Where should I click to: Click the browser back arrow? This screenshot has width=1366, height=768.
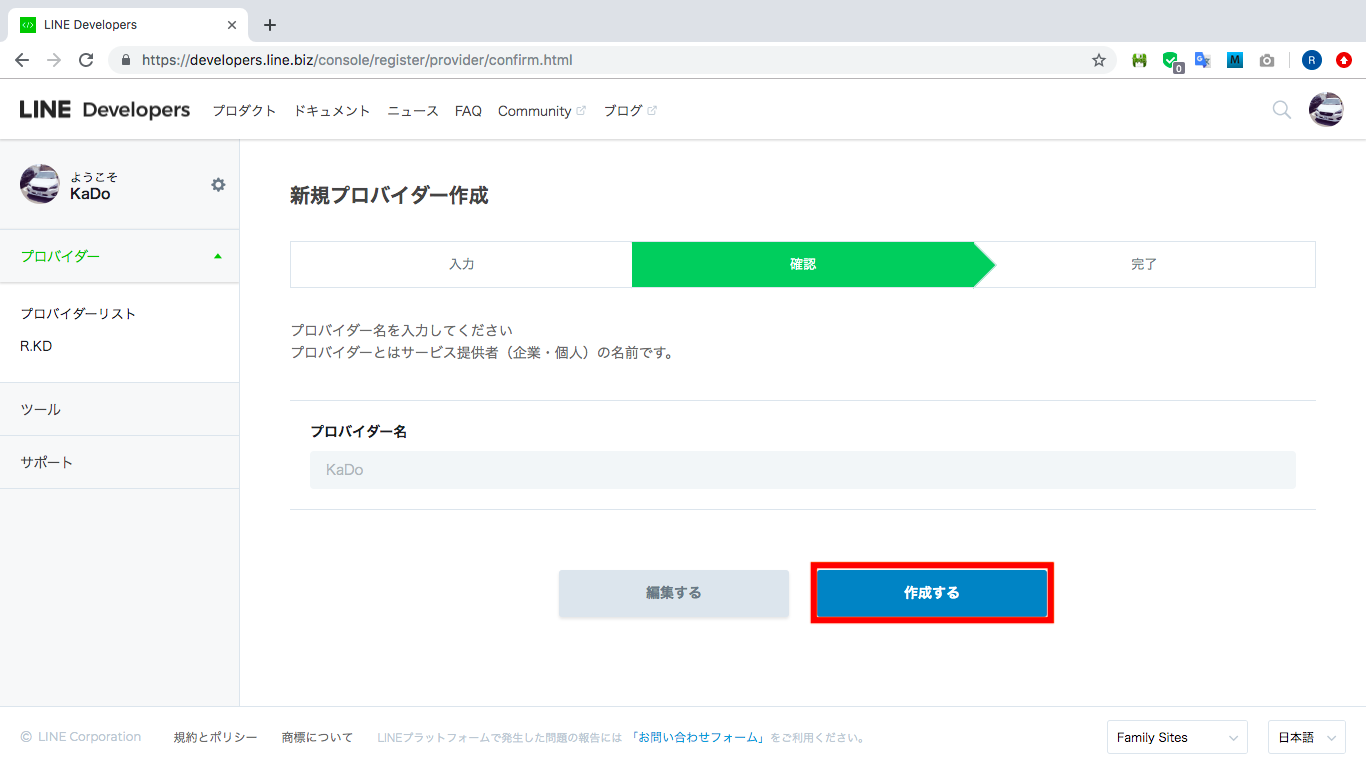tap(22, 60)
